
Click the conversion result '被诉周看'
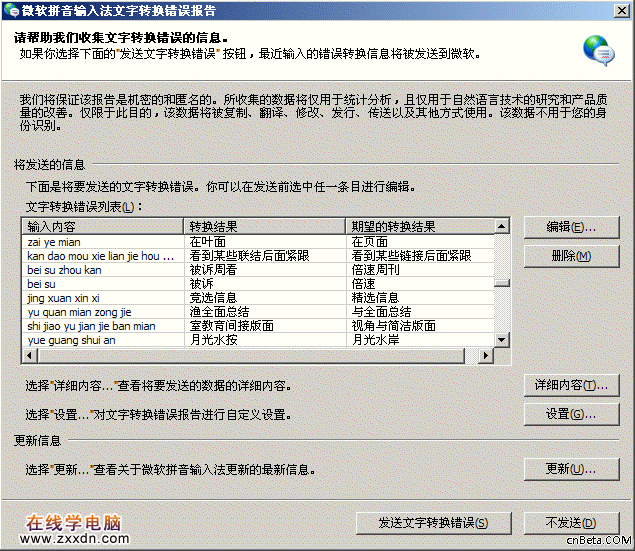point(213,270)
